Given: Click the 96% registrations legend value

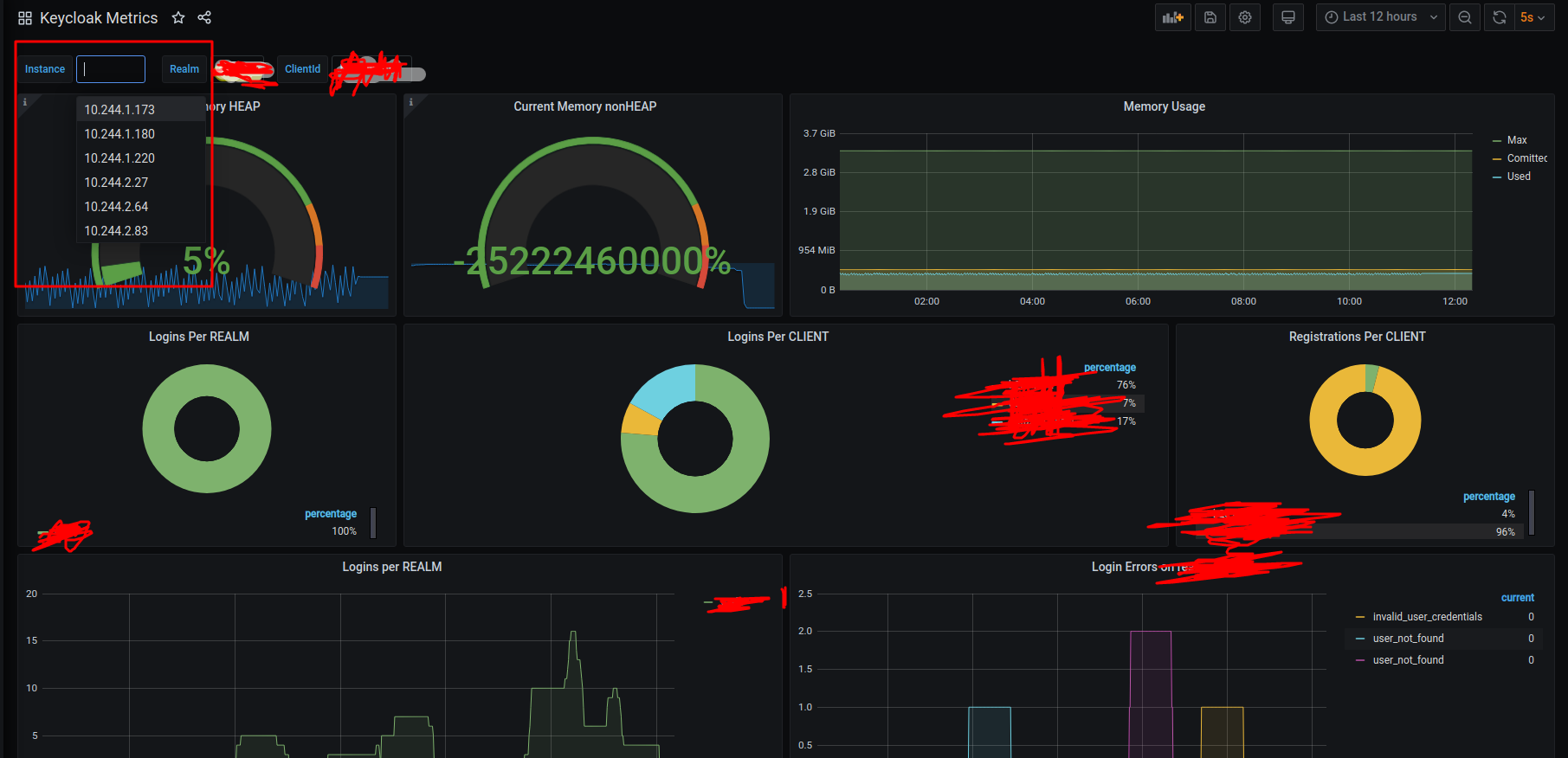Looking at the screenshot, I should click(x=1506, y=532).
